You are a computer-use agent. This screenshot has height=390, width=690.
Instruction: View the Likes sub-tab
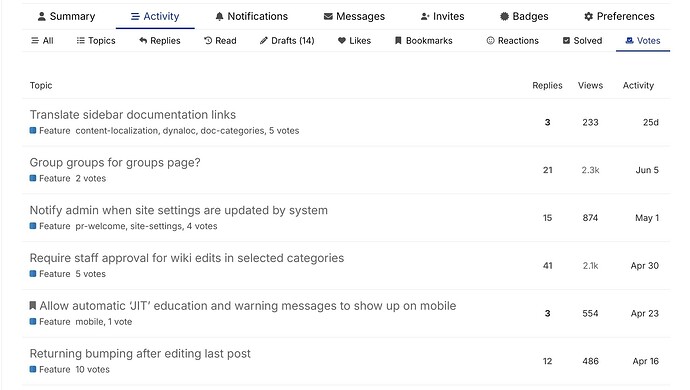[x=354, y=40]
